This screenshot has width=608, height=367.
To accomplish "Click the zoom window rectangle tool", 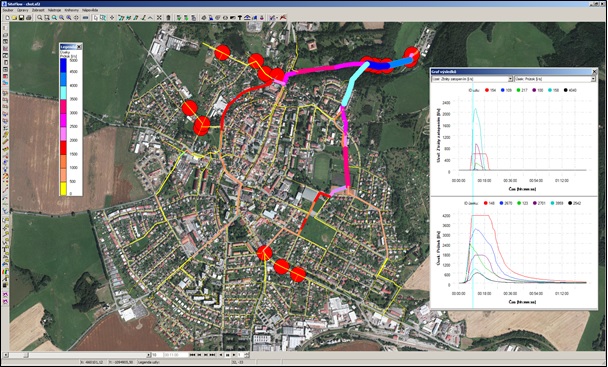I will [x=47, y=17].
